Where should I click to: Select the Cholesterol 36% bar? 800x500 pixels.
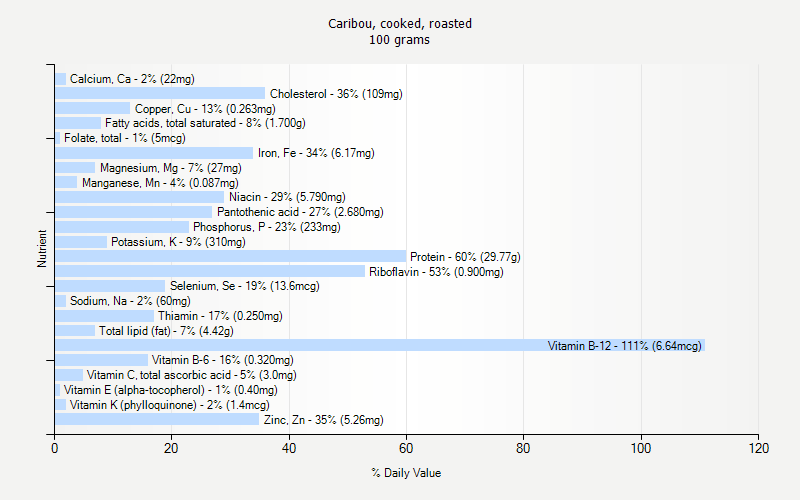click(x=160, y=94)
